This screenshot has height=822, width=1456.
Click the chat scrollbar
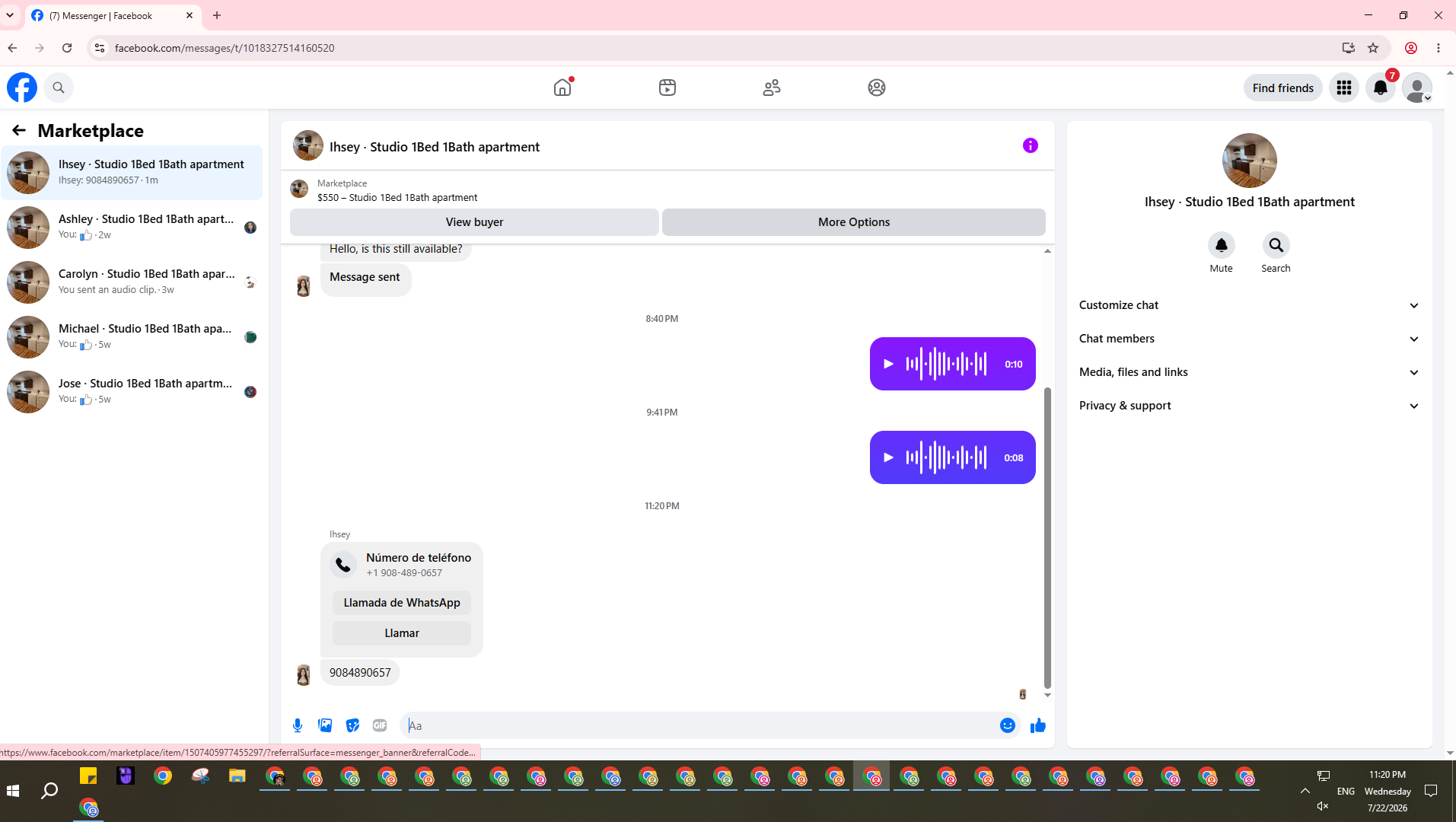click(1047, 537)
